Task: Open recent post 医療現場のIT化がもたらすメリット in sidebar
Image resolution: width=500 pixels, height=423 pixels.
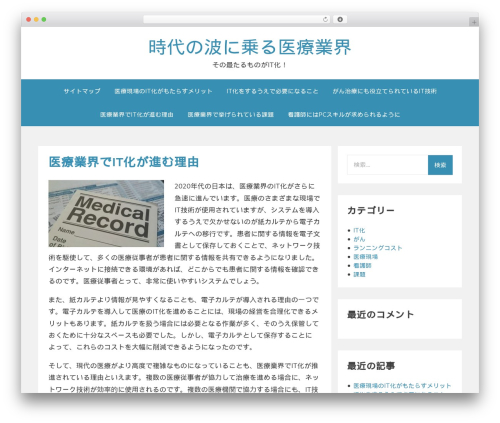Action: 402,385
